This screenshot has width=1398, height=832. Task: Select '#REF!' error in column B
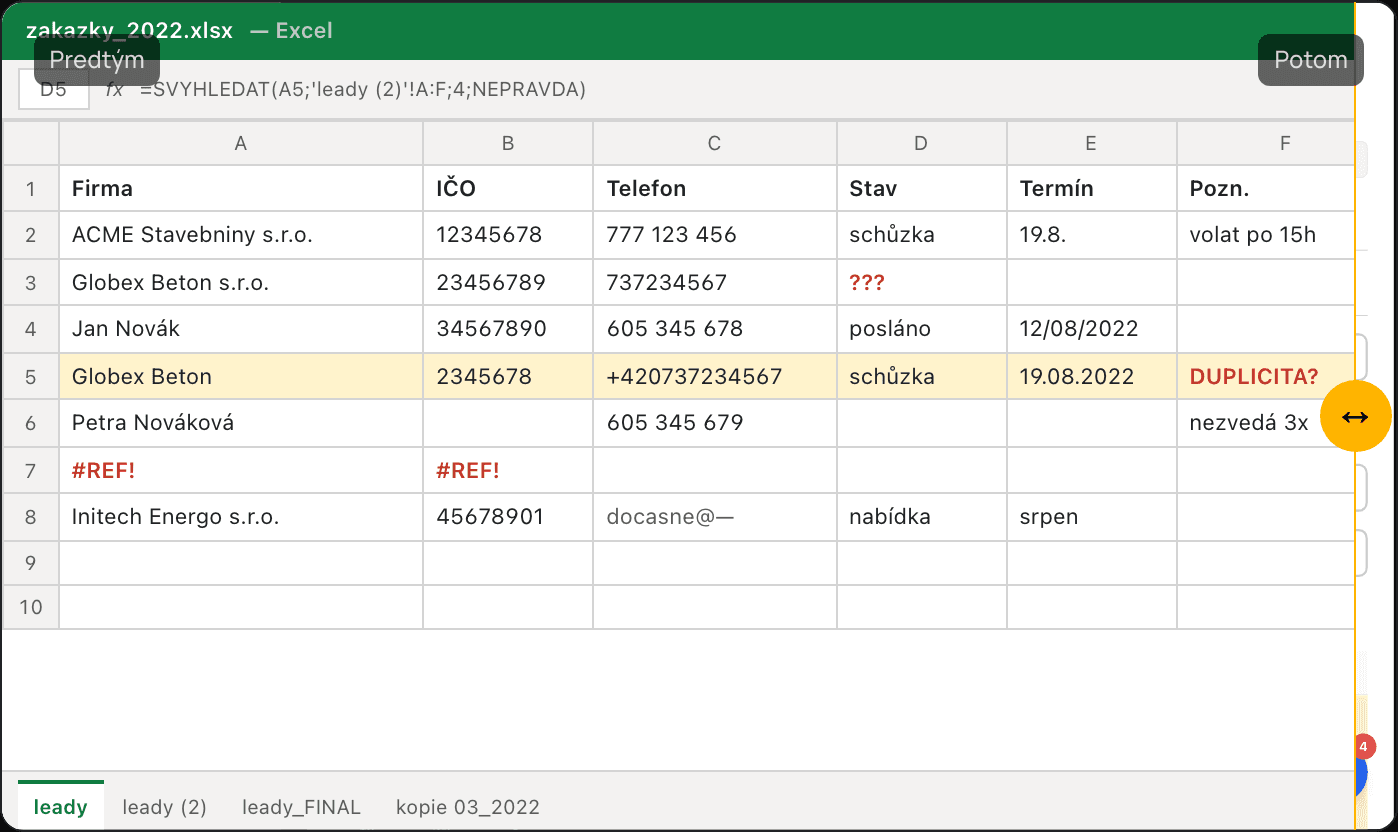pos(508,470)
